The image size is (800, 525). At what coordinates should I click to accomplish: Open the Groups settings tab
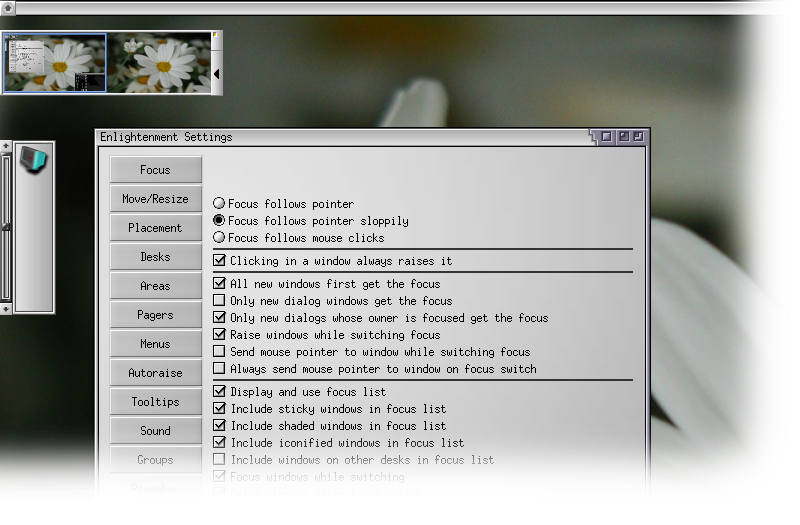(x=156, y=460)
